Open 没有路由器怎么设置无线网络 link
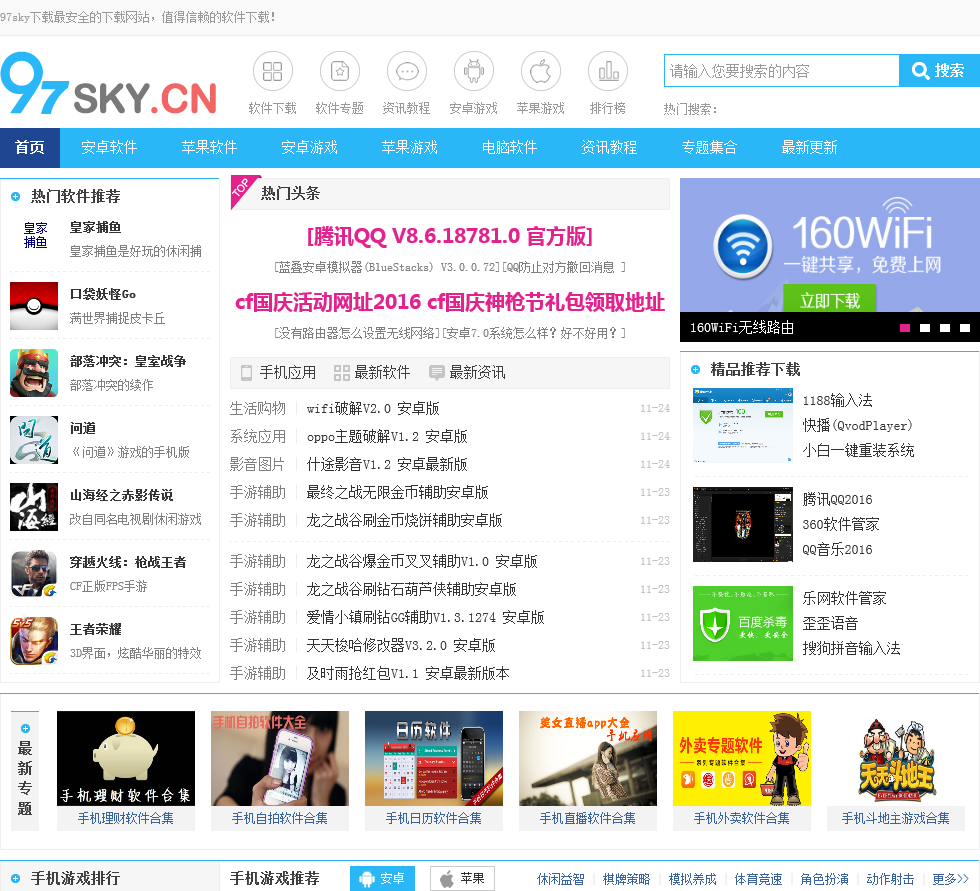 click(x=358, y=333)
